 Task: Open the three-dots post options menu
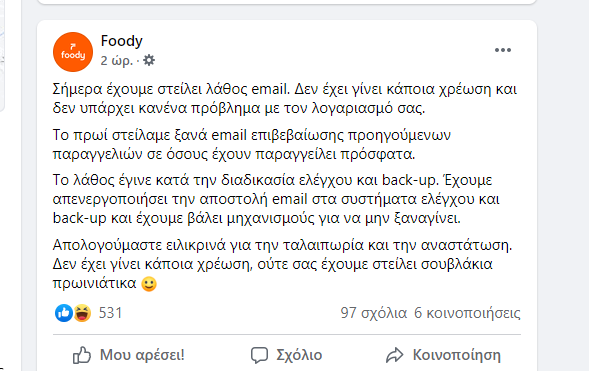(x=503, y=50)
